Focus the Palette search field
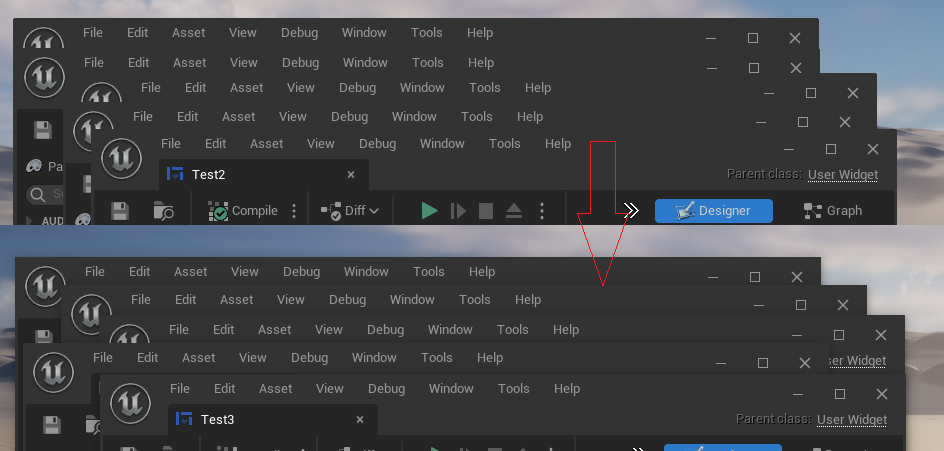This screenshot has width=944, height=451. tap(45, 194)
